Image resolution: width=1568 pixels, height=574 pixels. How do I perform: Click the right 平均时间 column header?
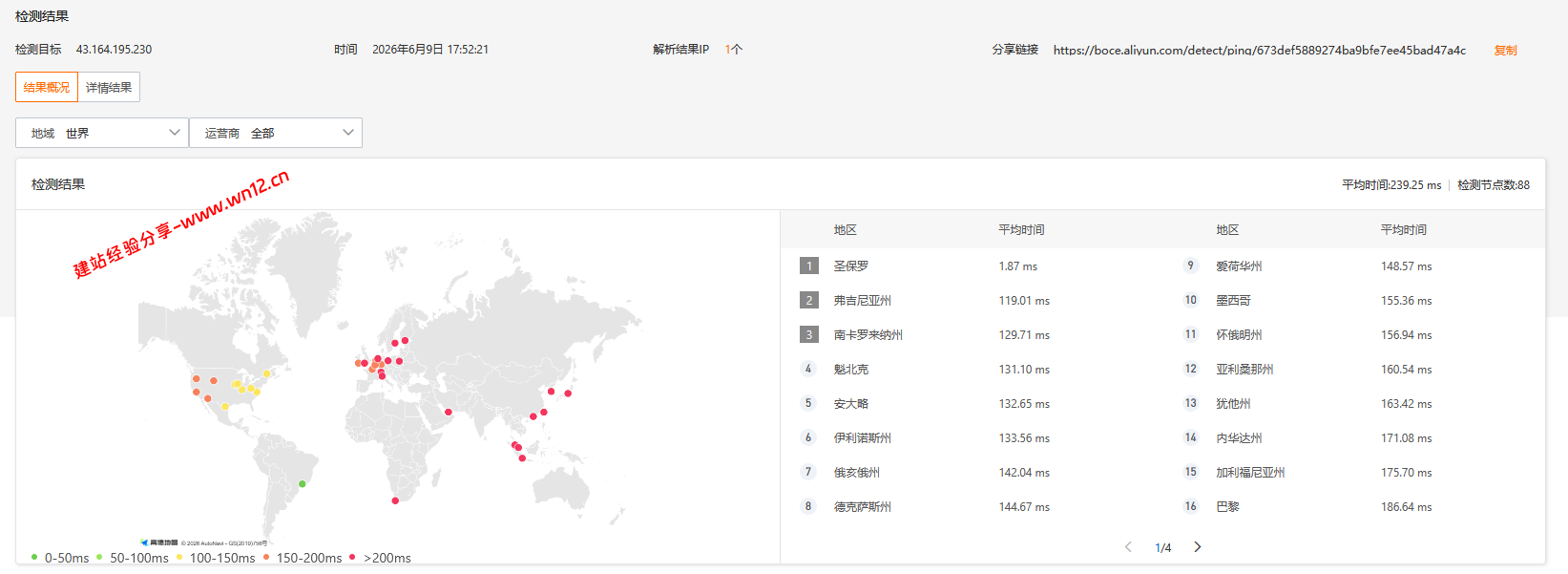1404,230
